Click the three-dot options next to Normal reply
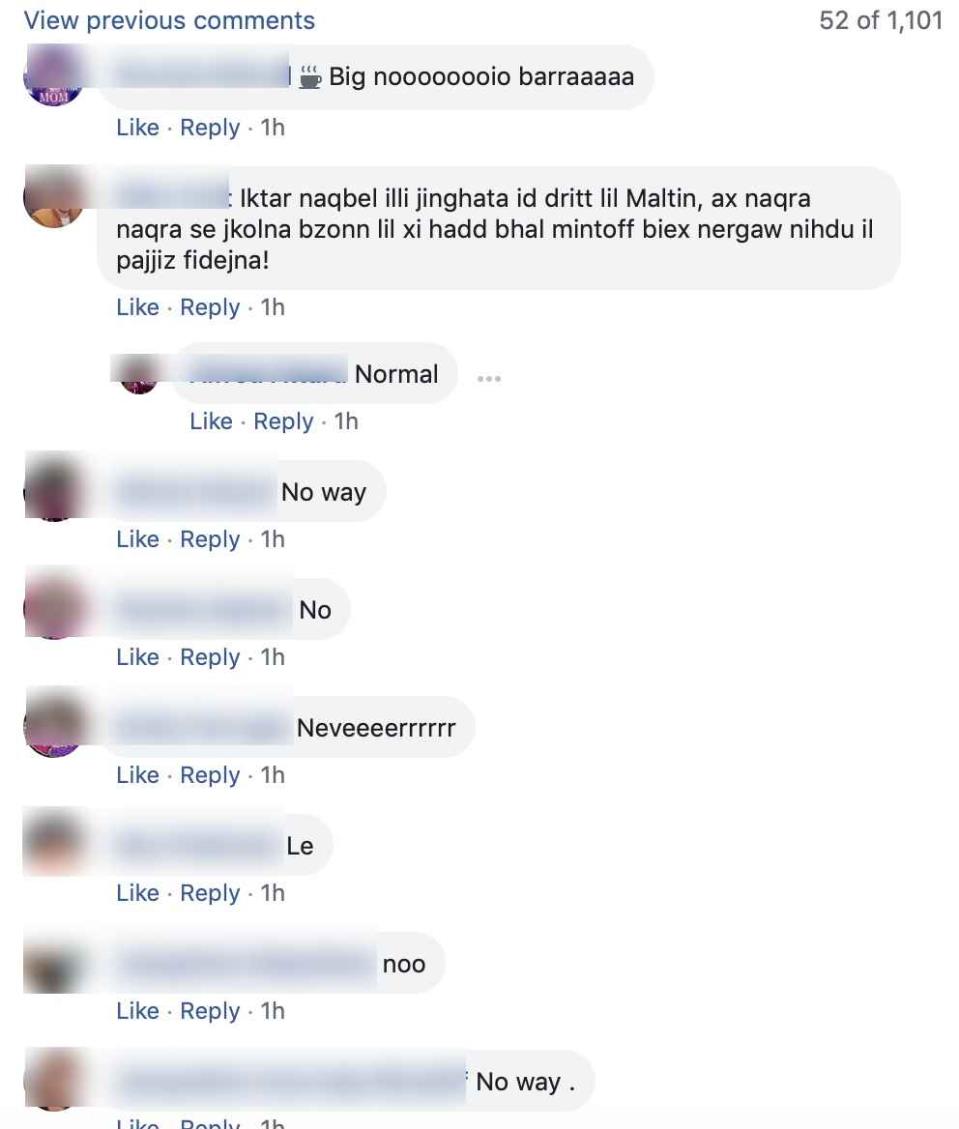Screen dimensions: 959x1129 point(489,378)
